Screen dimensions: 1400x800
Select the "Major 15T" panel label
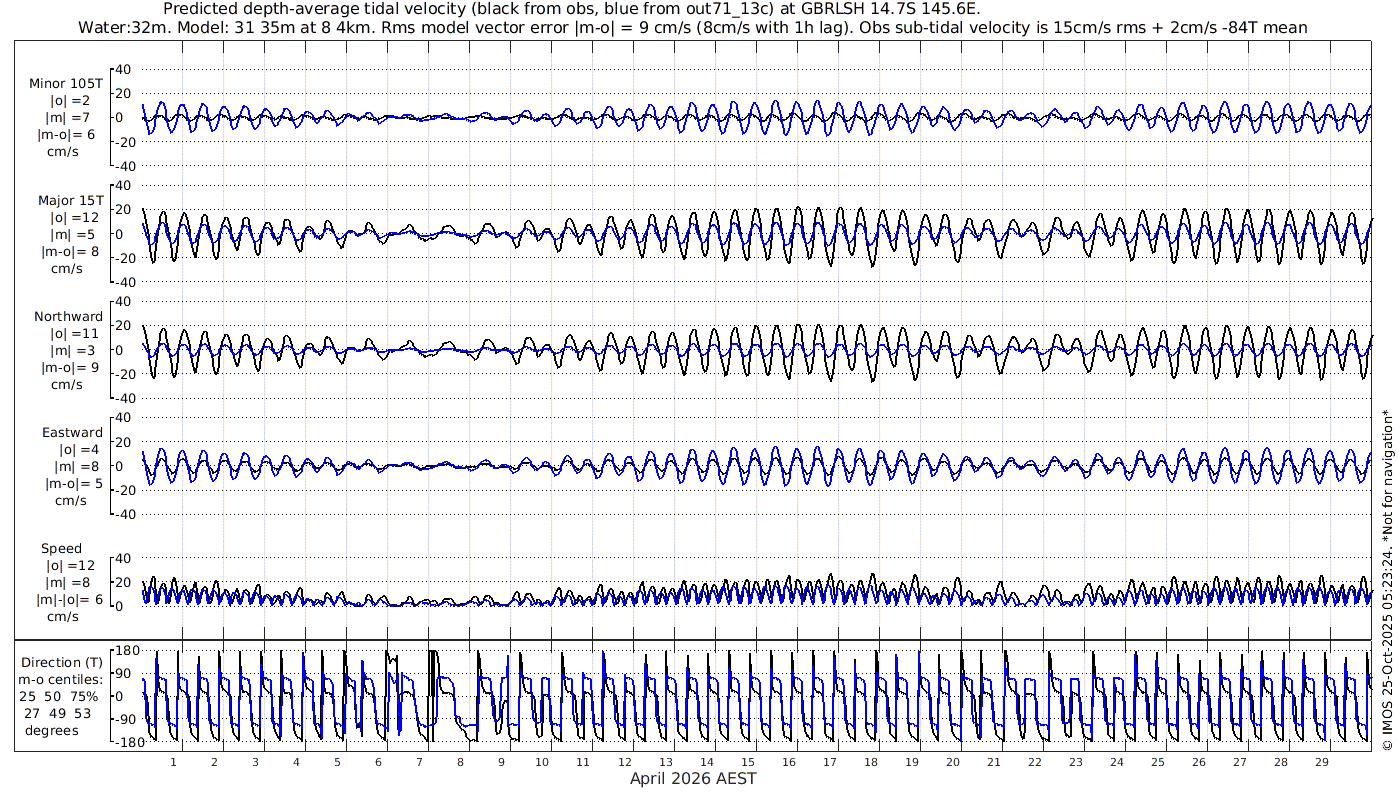click(70, 201)
